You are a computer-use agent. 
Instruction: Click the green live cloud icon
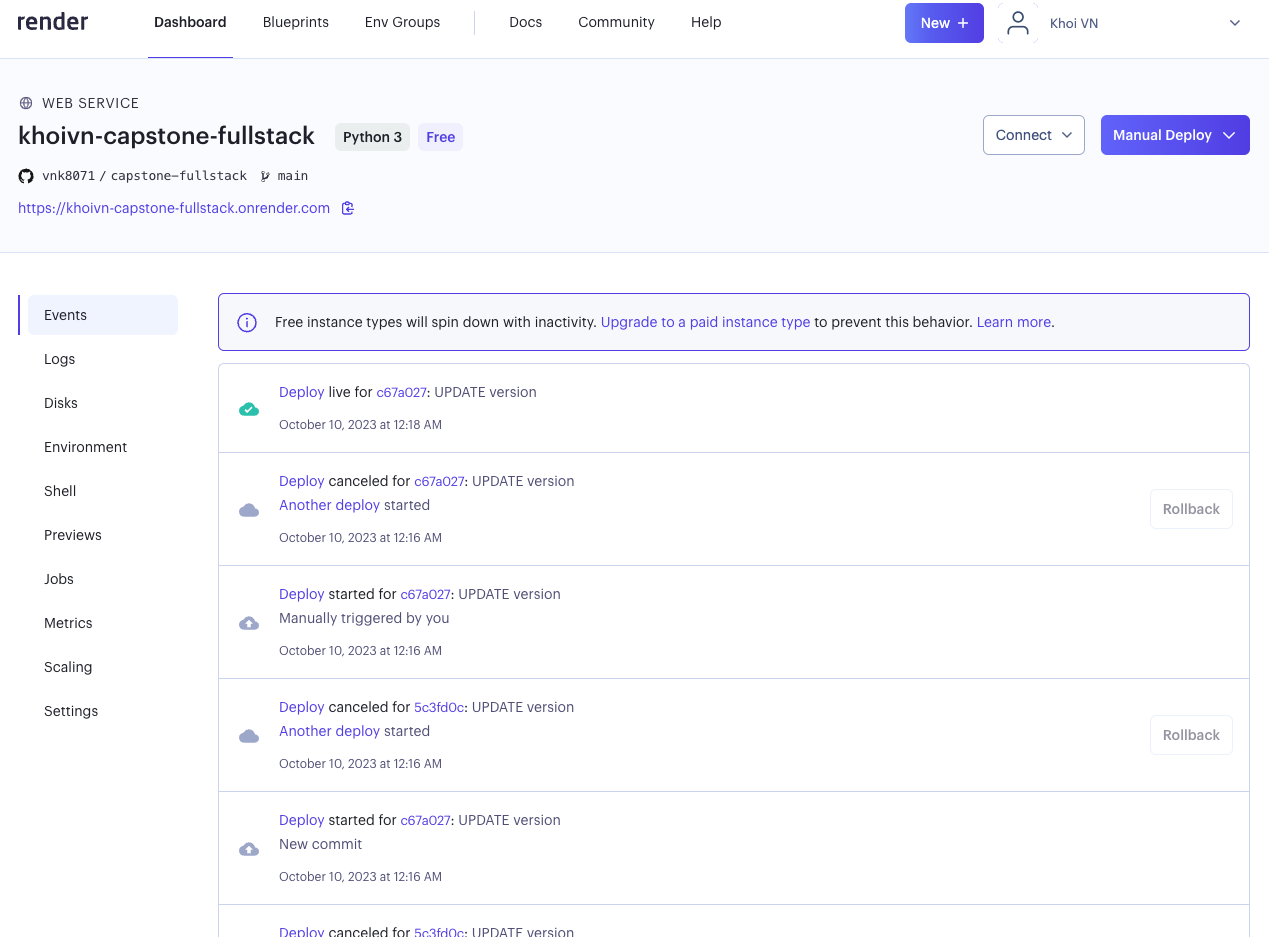[x=249, y=409]
